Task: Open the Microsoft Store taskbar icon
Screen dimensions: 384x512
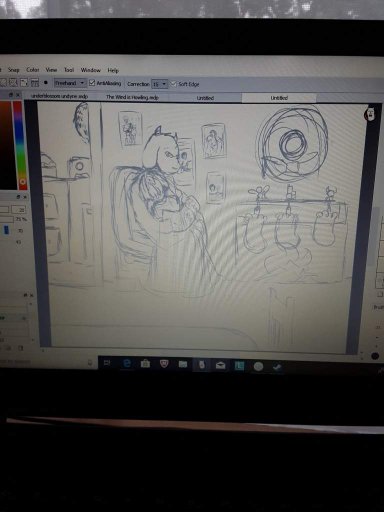Action: (145, 364)
